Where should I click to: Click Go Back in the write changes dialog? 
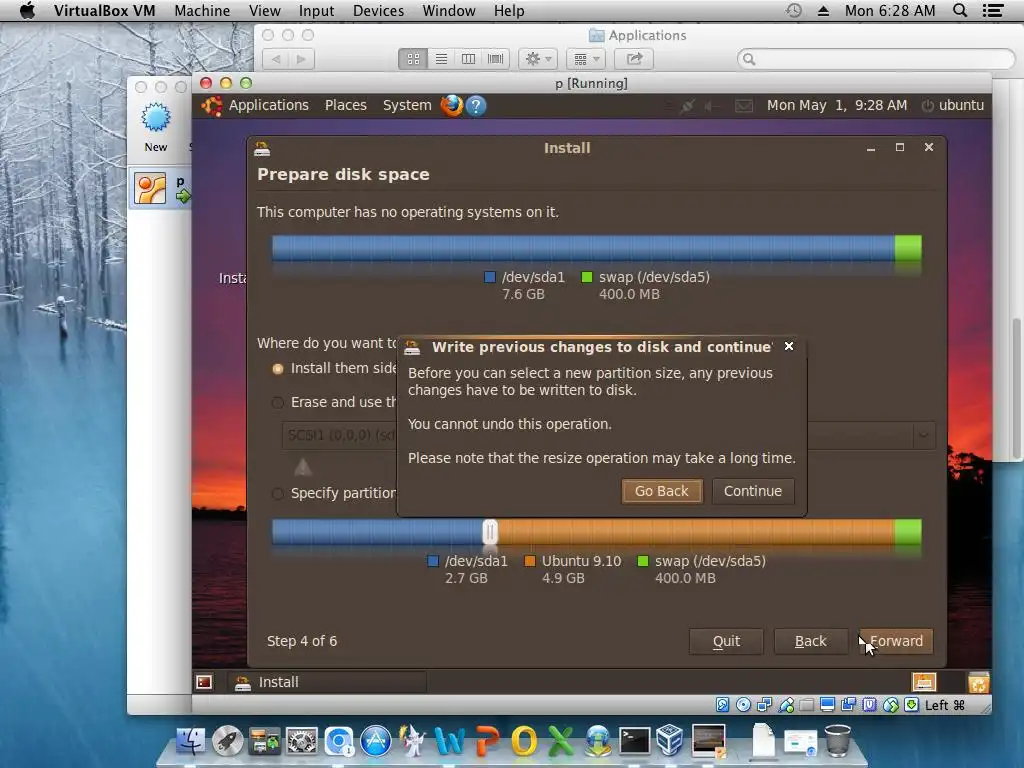point(662,491)
